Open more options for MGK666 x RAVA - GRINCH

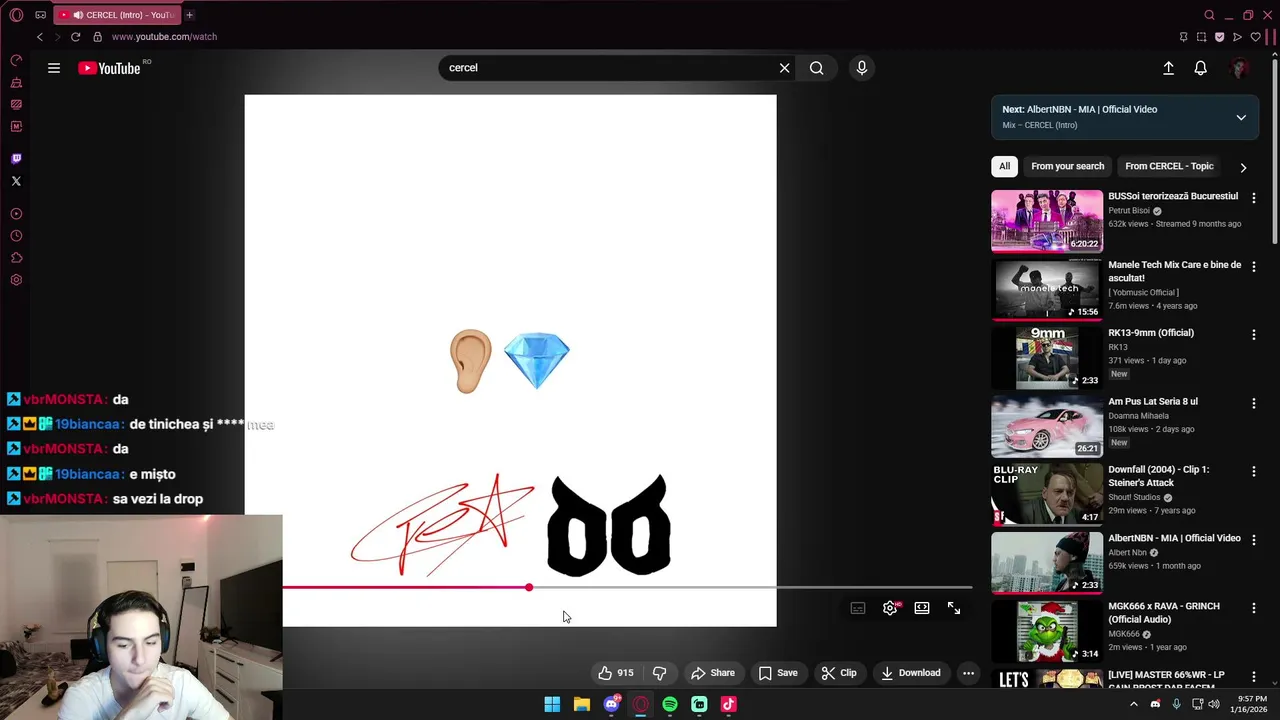pos(1254,608)
